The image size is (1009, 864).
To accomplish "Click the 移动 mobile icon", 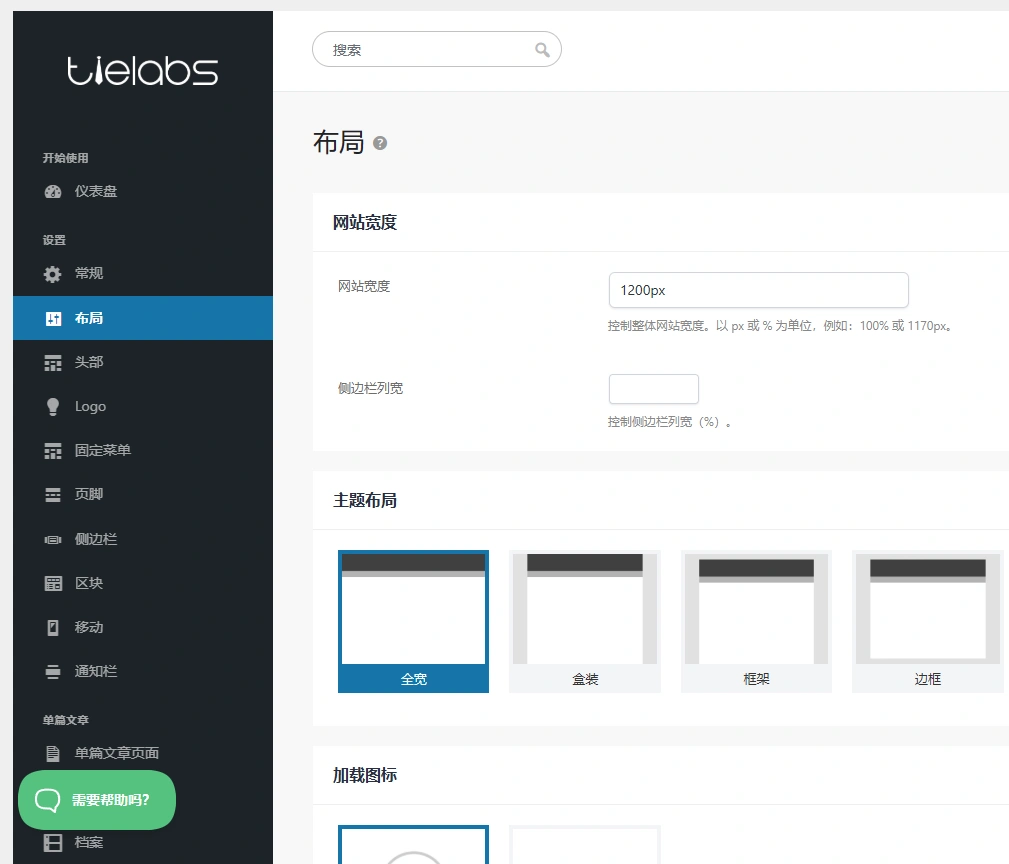I will pyautogui.click(x=52, y=627).
